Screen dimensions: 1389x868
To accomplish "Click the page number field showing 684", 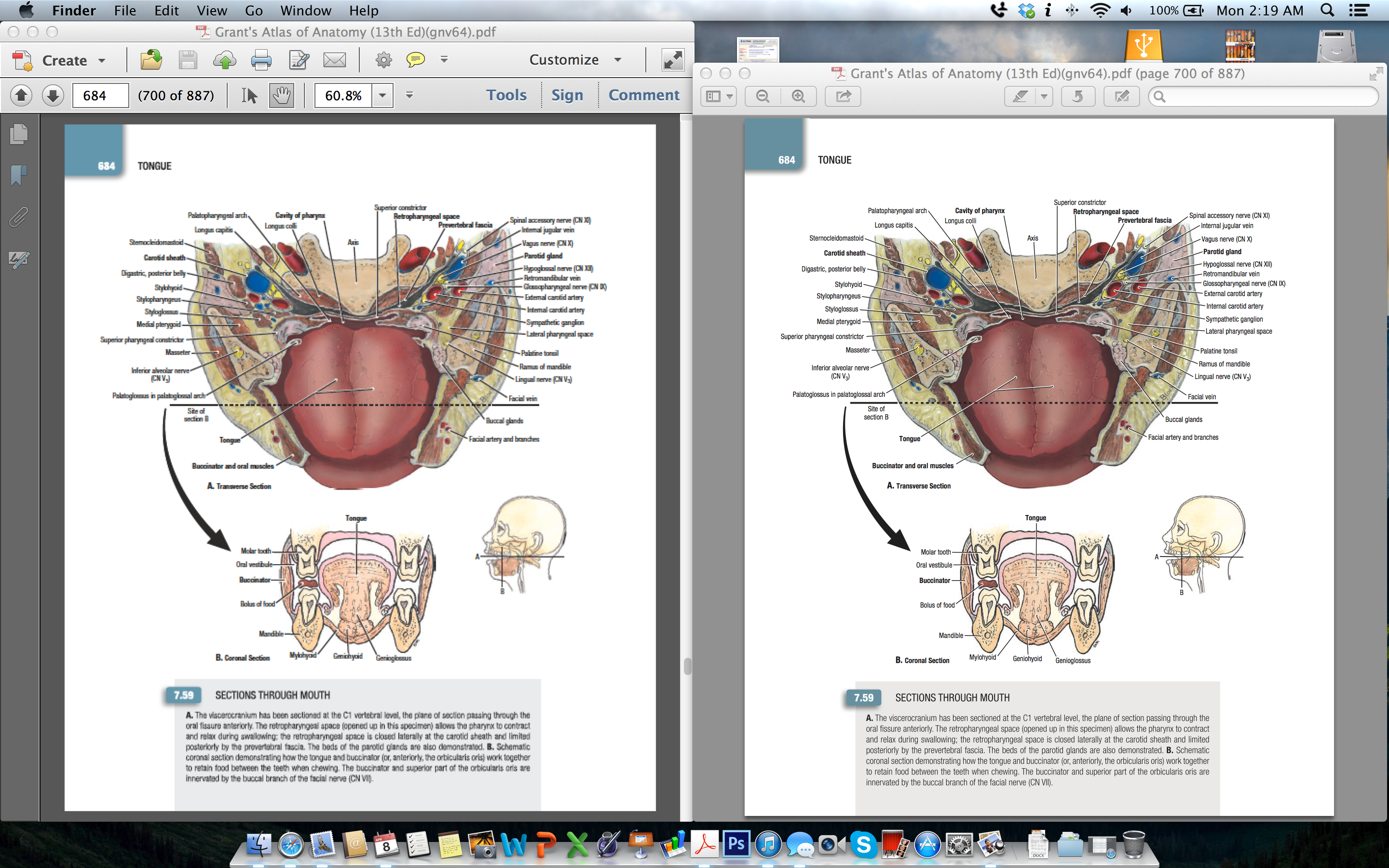I will click(100, 95).
